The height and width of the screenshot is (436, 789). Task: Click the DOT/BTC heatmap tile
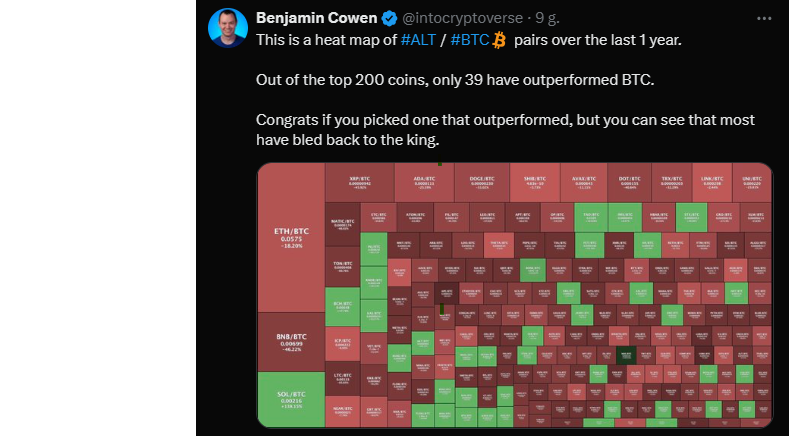(630, 182)
